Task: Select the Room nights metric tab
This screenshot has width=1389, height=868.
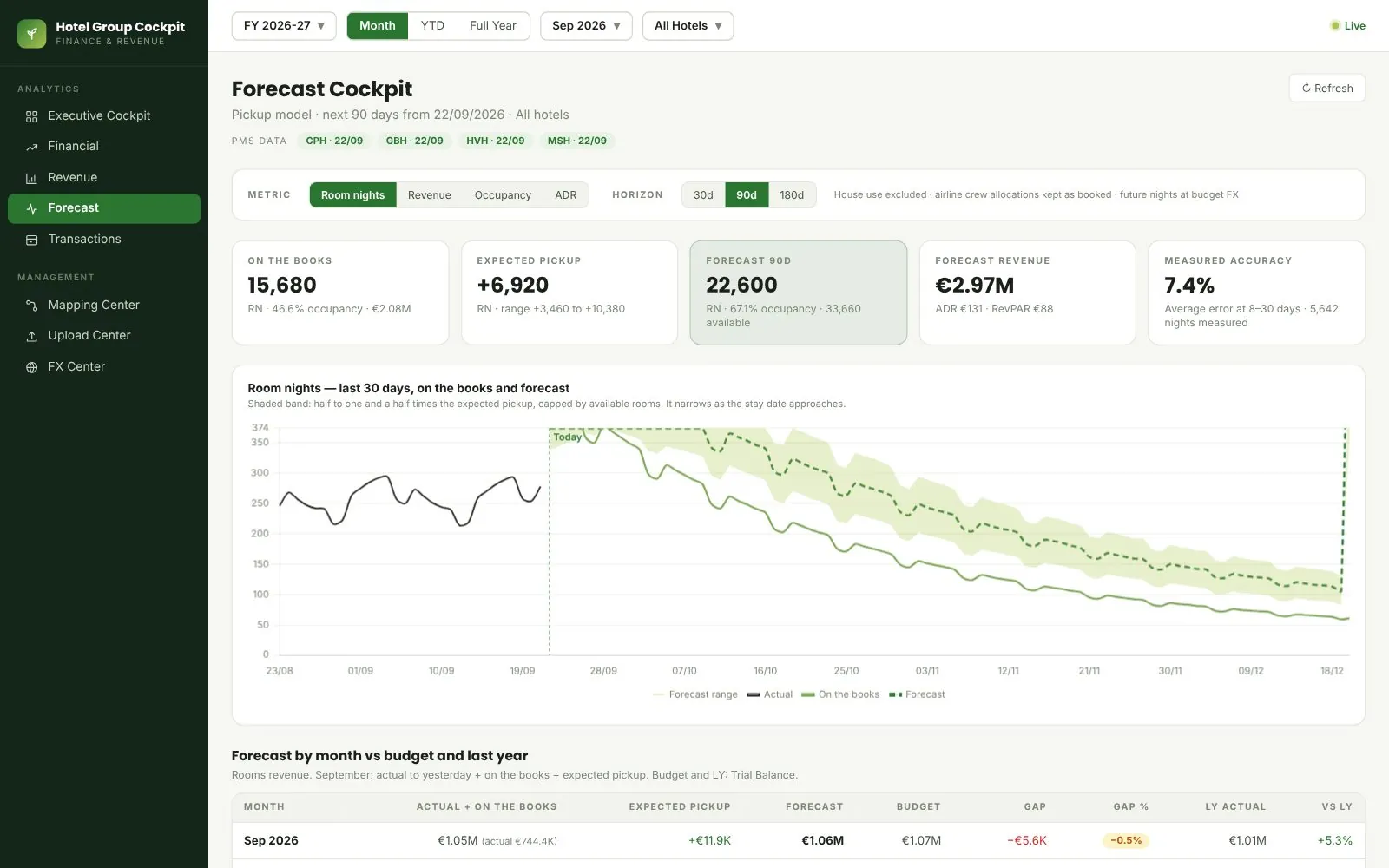Action: 352,195
